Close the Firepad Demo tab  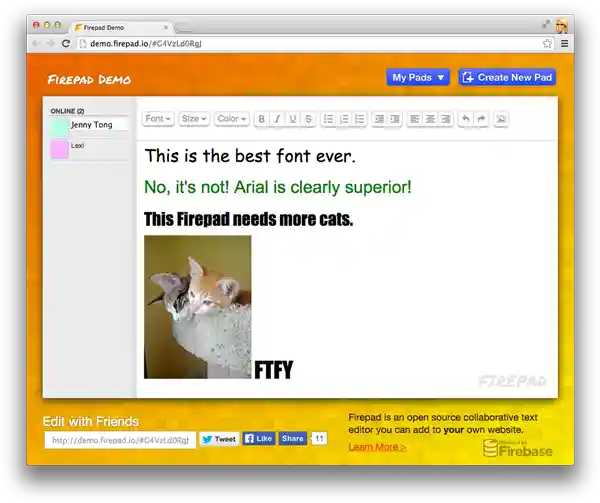pyautogui.click(x=166, y=28)
